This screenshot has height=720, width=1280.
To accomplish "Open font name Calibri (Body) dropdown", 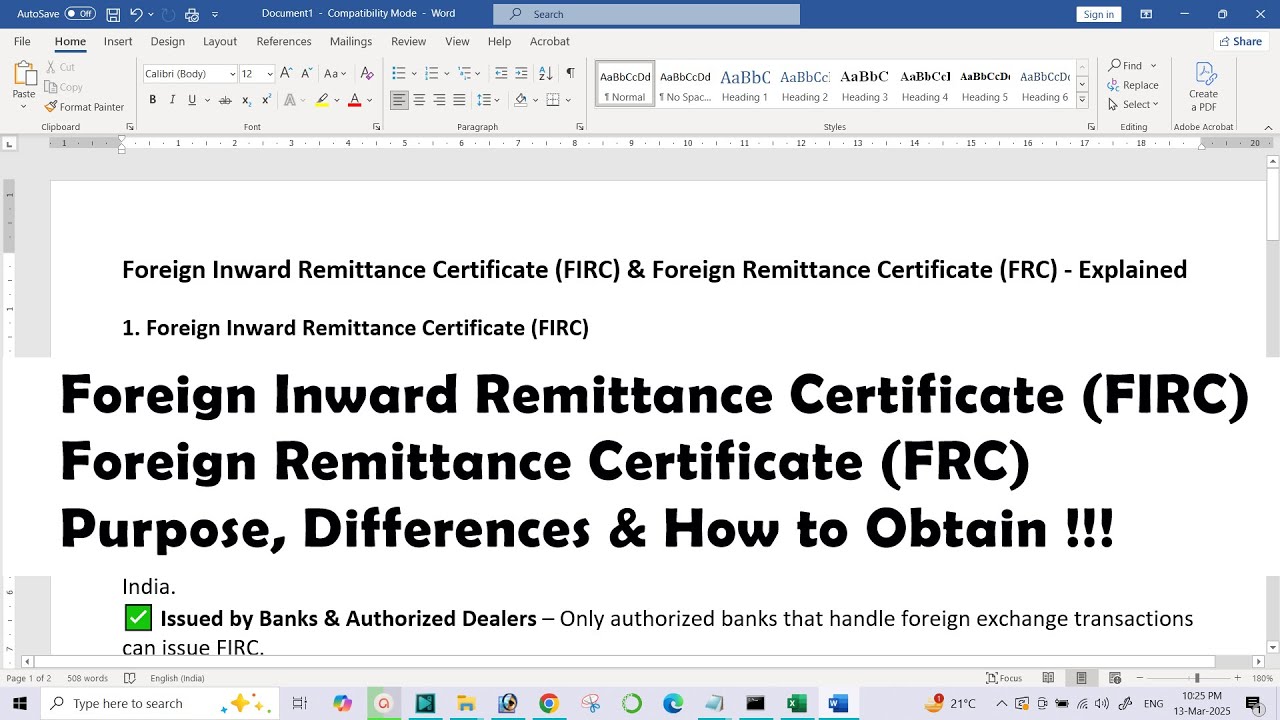I will [233, 74].
